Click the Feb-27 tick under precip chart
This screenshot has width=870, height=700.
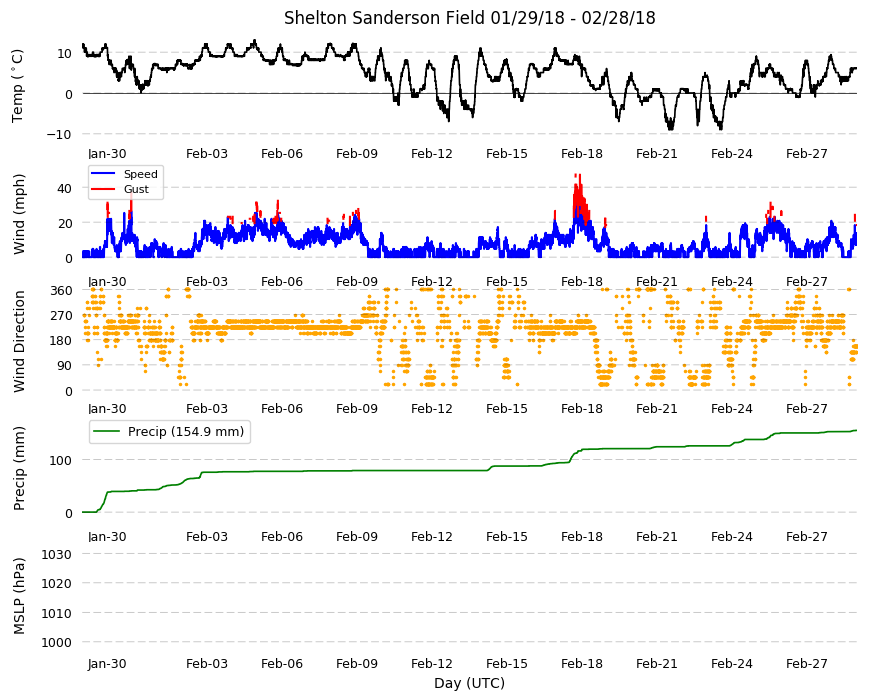pyautogui.click(x=806, y=536)
